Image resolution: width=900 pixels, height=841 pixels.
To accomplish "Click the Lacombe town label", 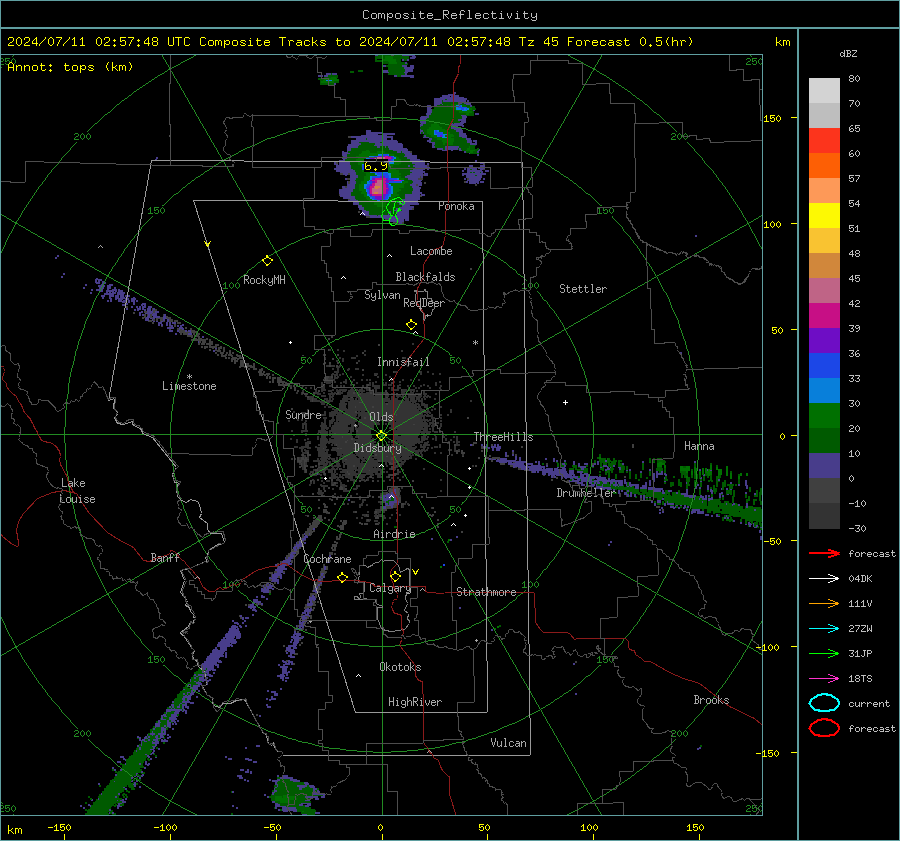I will coord(431,251).
